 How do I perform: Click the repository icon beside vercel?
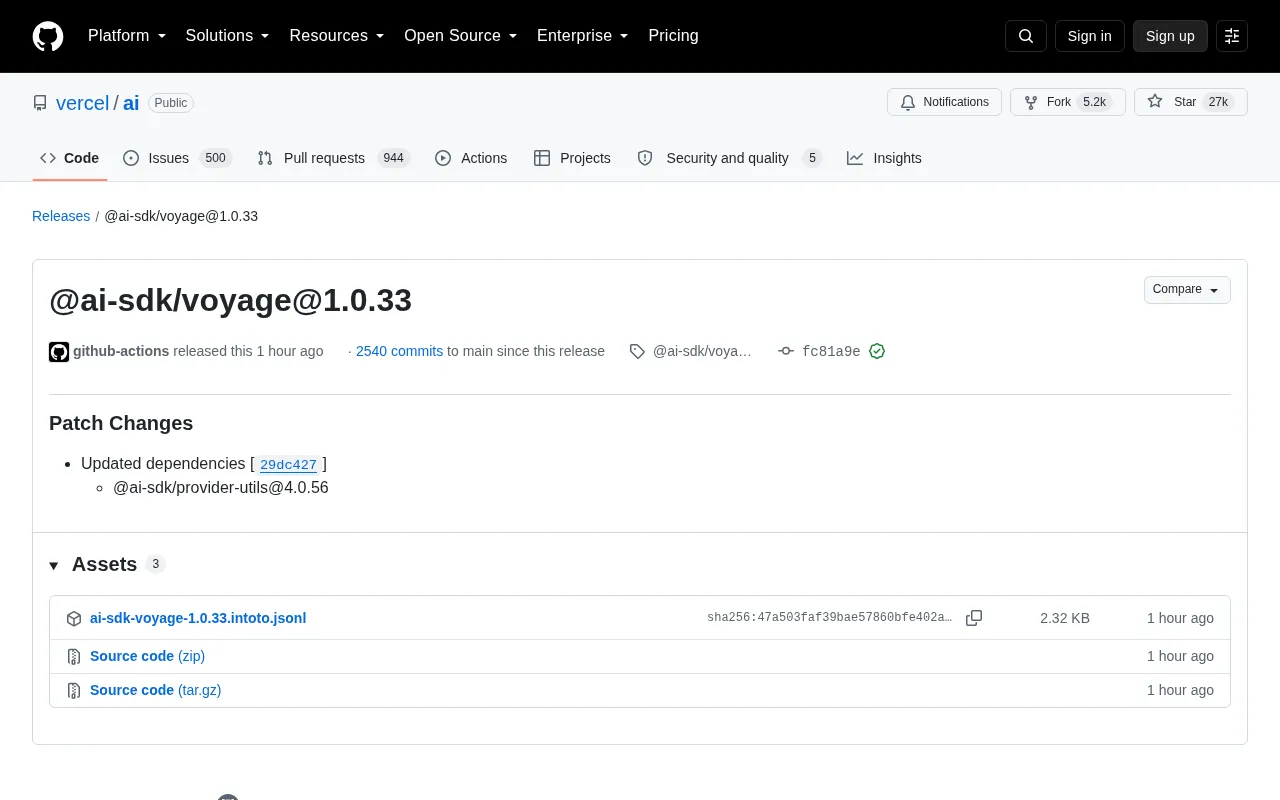tap(40, 103)
